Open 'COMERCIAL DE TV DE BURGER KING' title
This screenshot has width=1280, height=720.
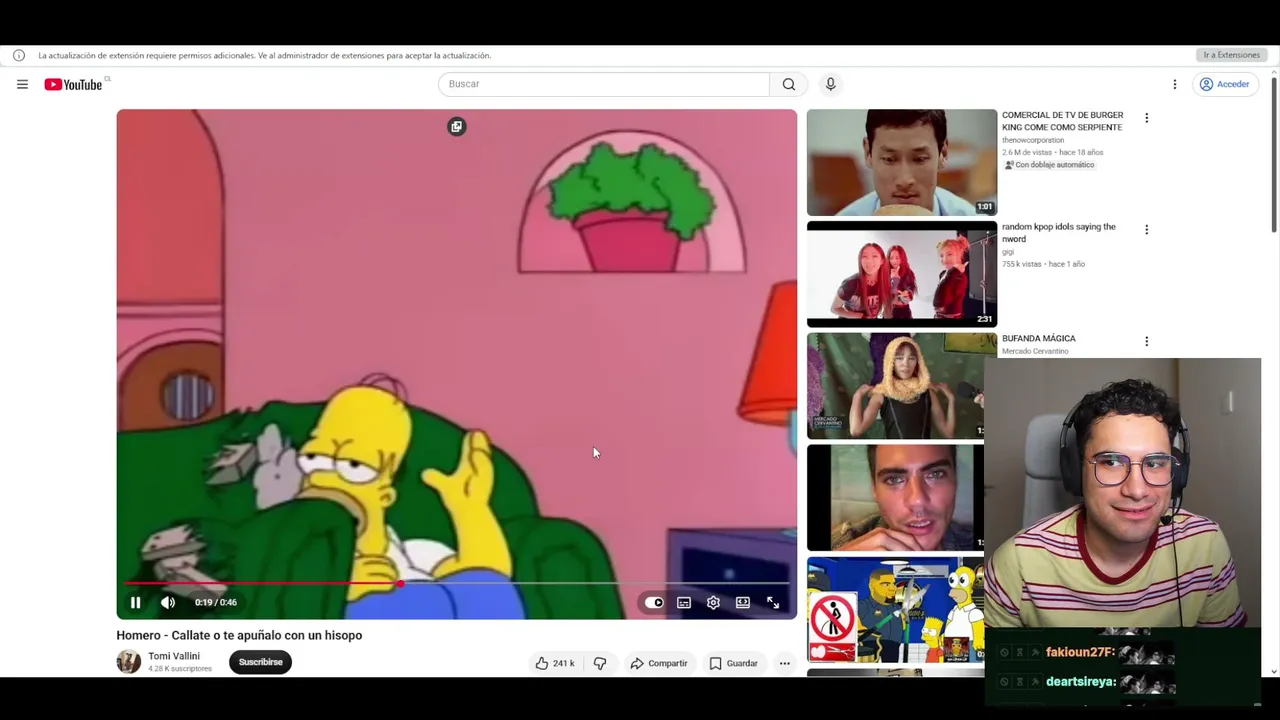(1062, 121)
